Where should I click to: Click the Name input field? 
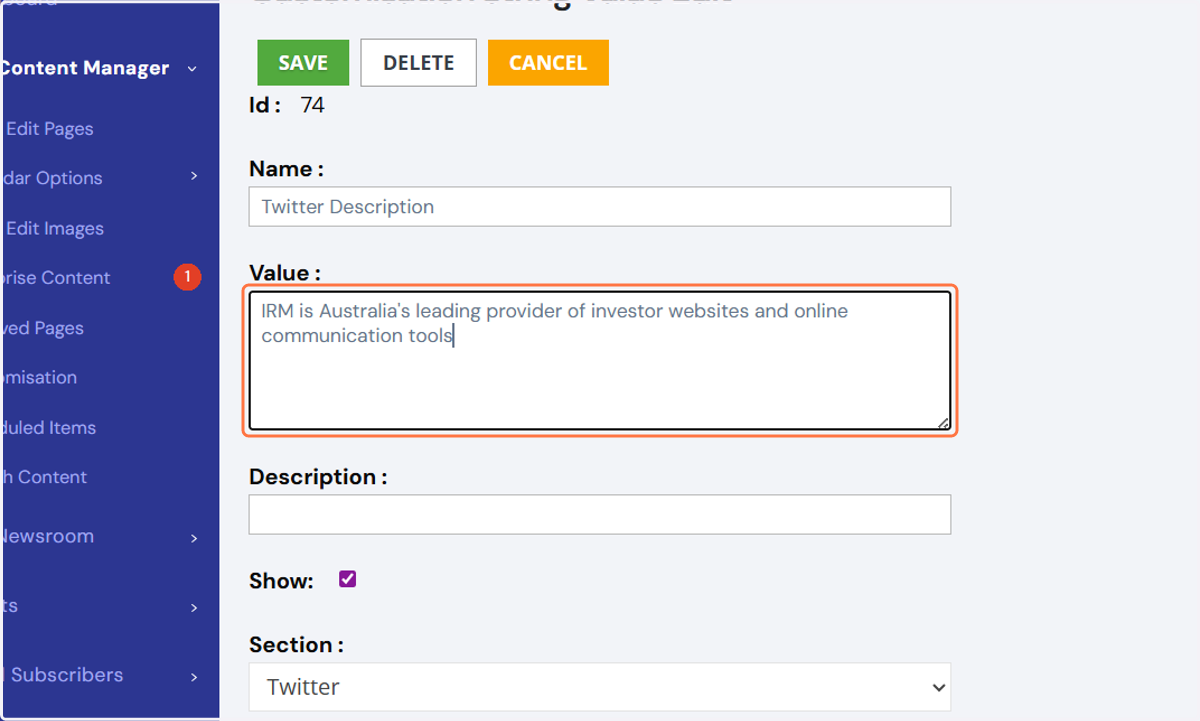pos(600,207)
